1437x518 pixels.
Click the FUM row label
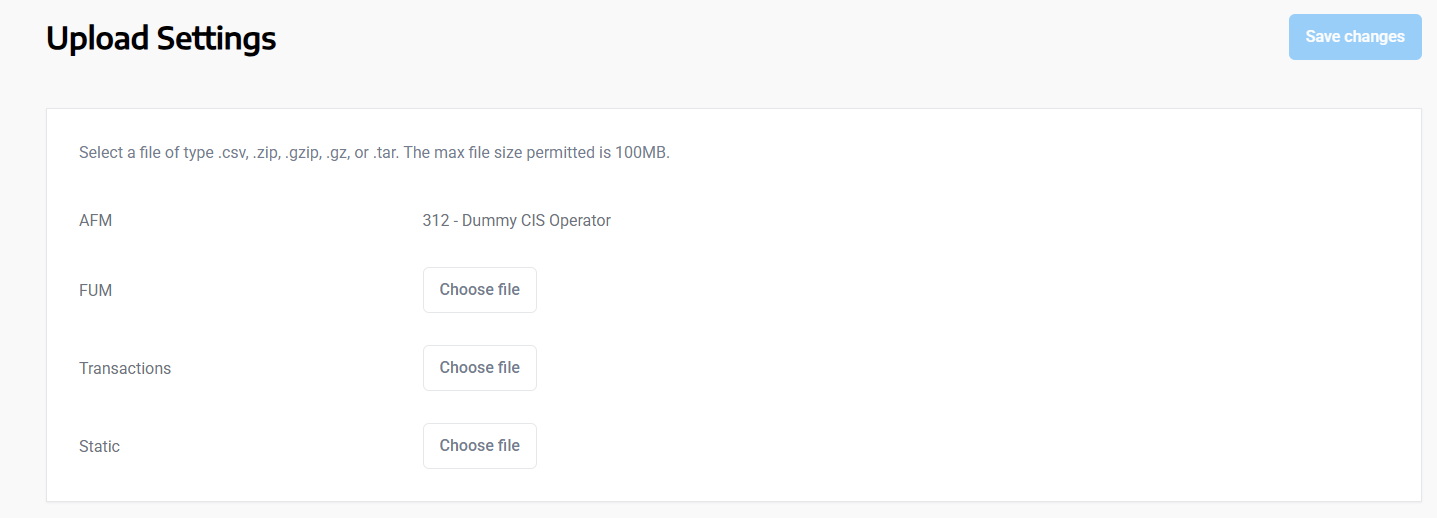95,291
